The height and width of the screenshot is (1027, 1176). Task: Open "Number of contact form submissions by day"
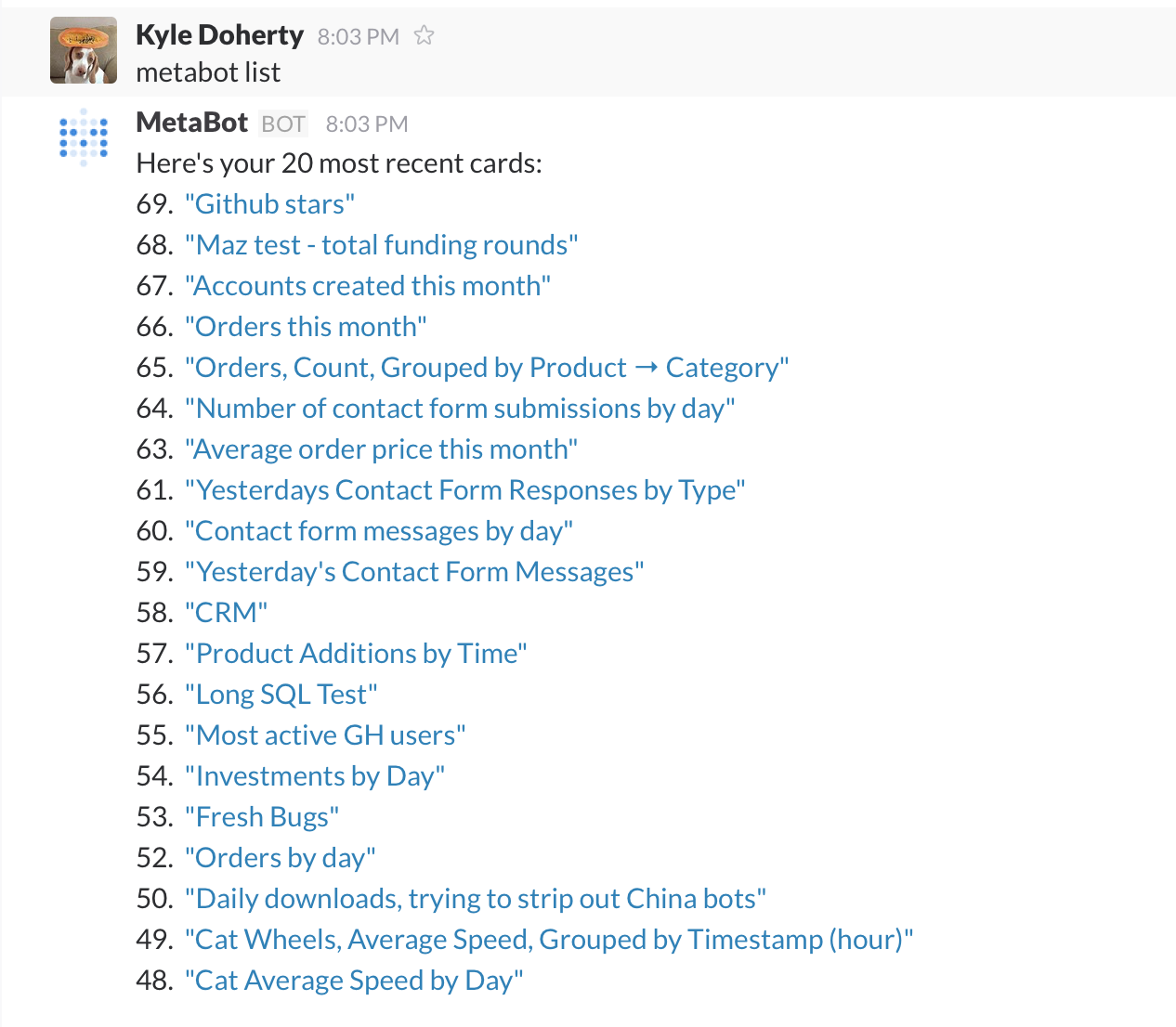click(460, 409)
